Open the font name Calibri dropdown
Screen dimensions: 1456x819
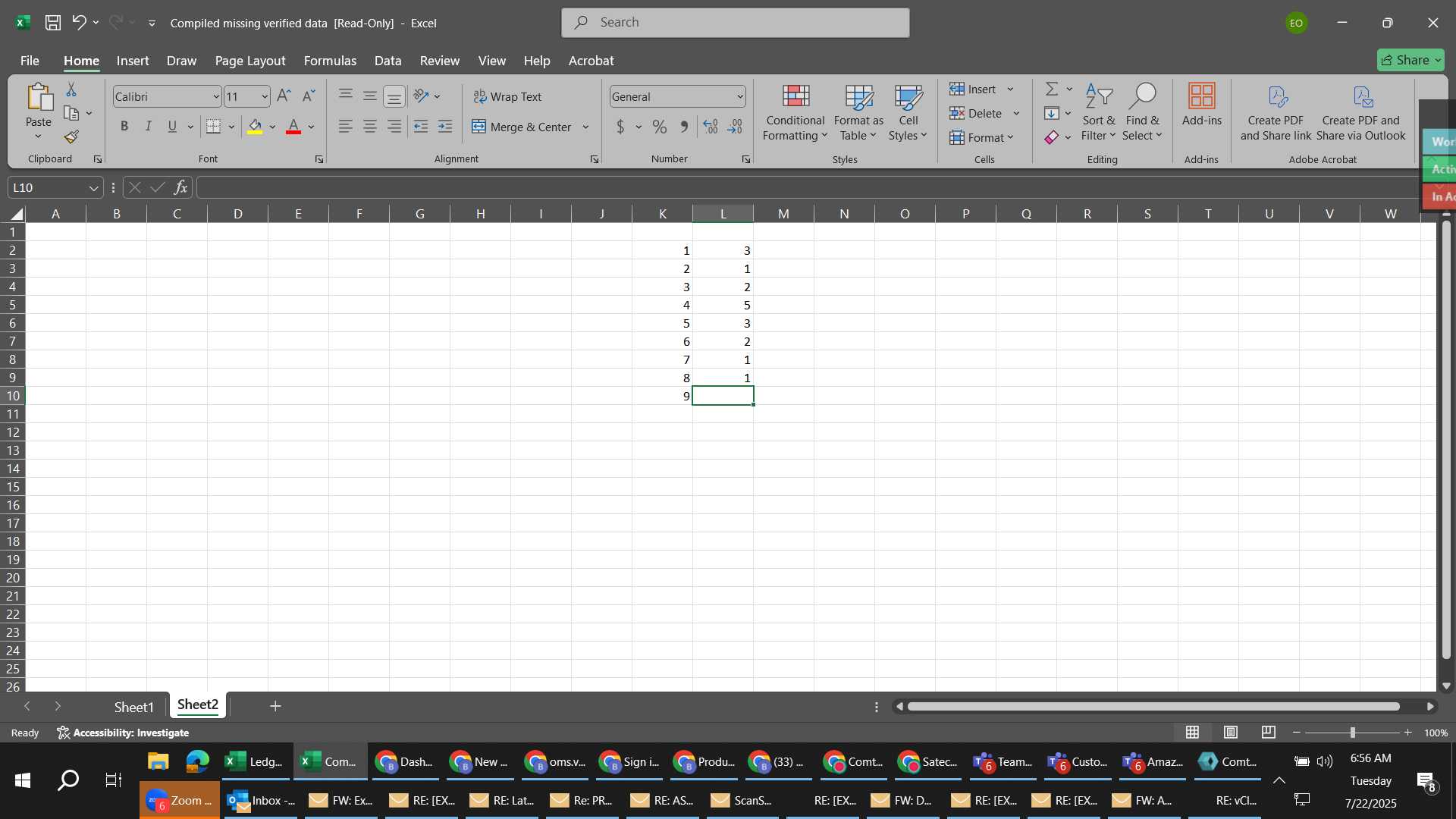pos(216,97)
